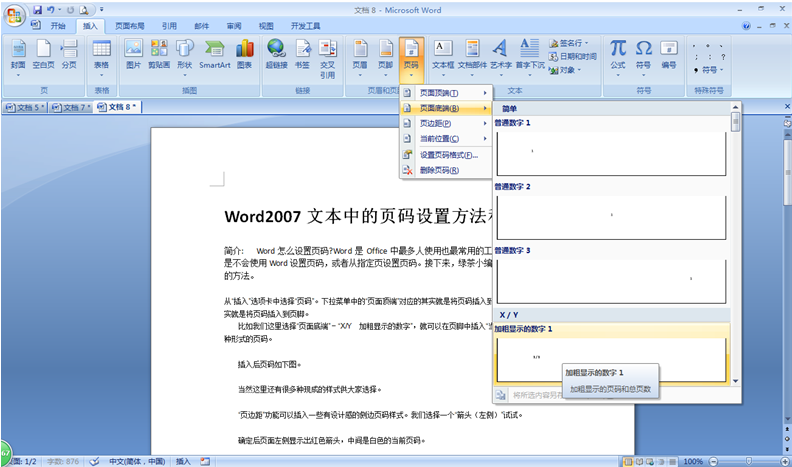
Task: Insert a cross-reference (交叉引用)
Action: (327, 59)
